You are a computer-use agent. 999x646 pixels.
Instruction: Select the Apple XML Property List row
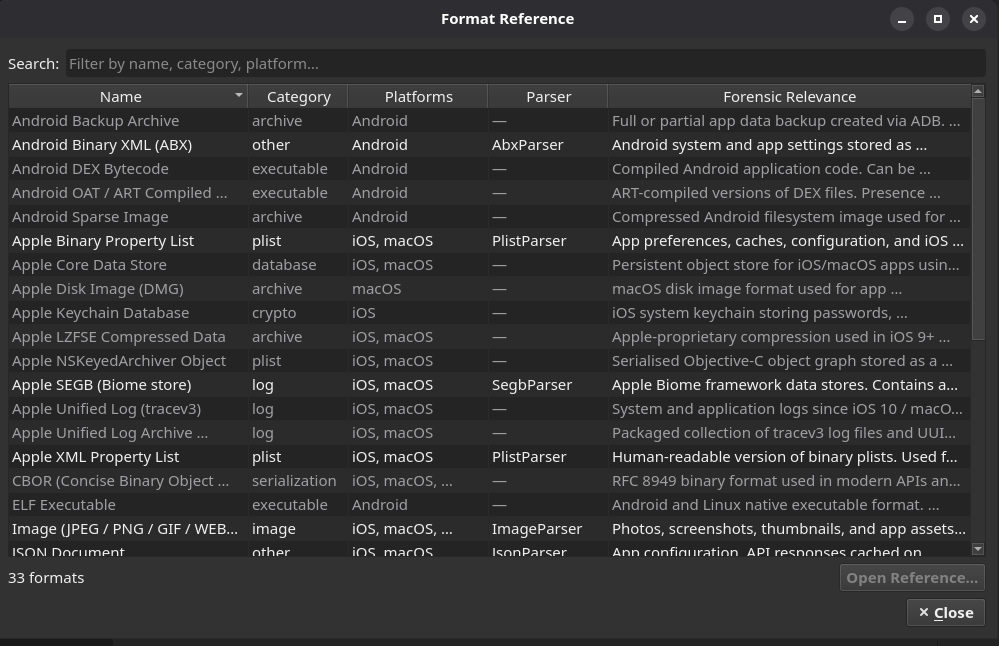click(489, 457)
